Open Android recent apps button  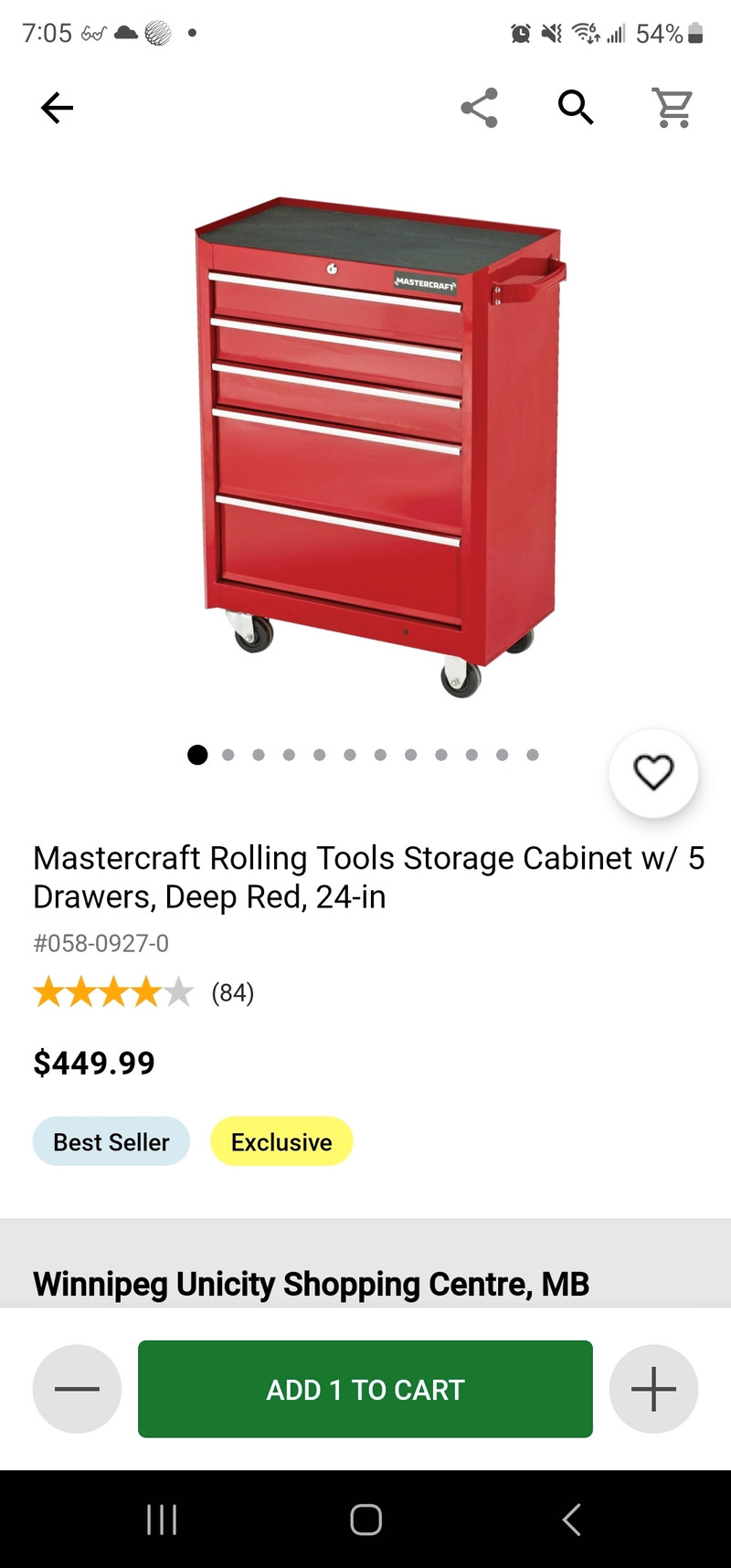click(162, 1520)
